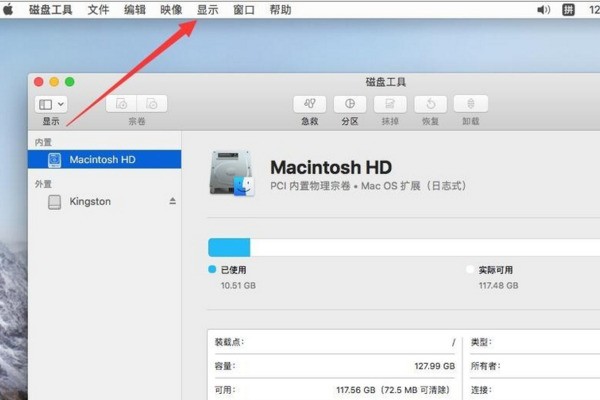The width and height of the screenshot is (600, 400).
Task: Select the Kingston drive in sidebar
Action: click(x=90, y=201)
